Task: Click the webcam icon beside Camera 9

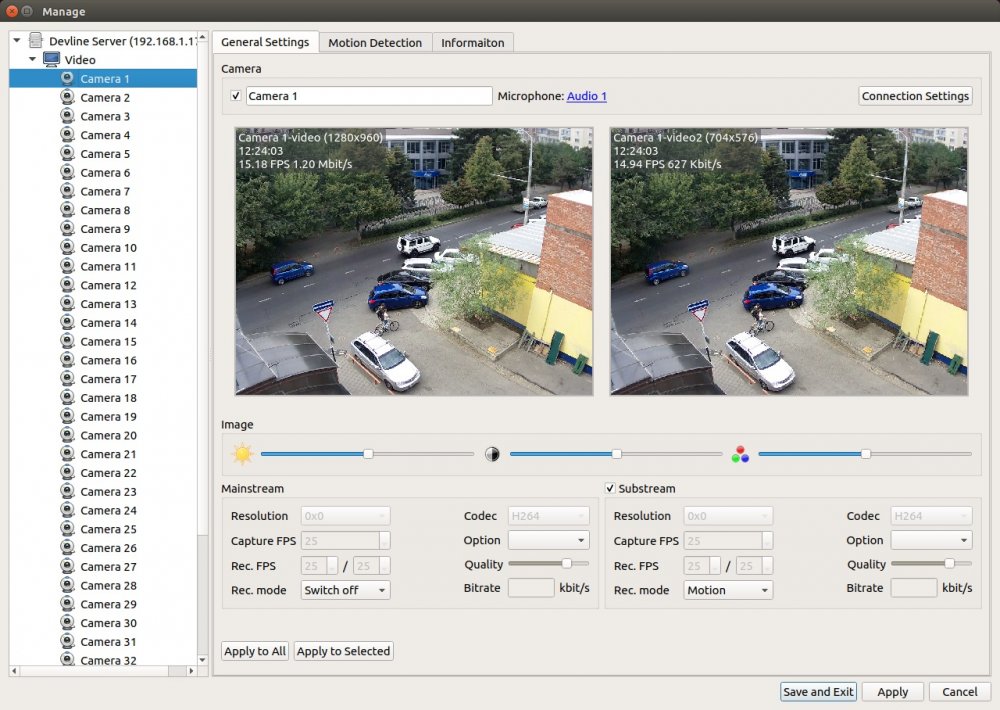Action: 67,228
